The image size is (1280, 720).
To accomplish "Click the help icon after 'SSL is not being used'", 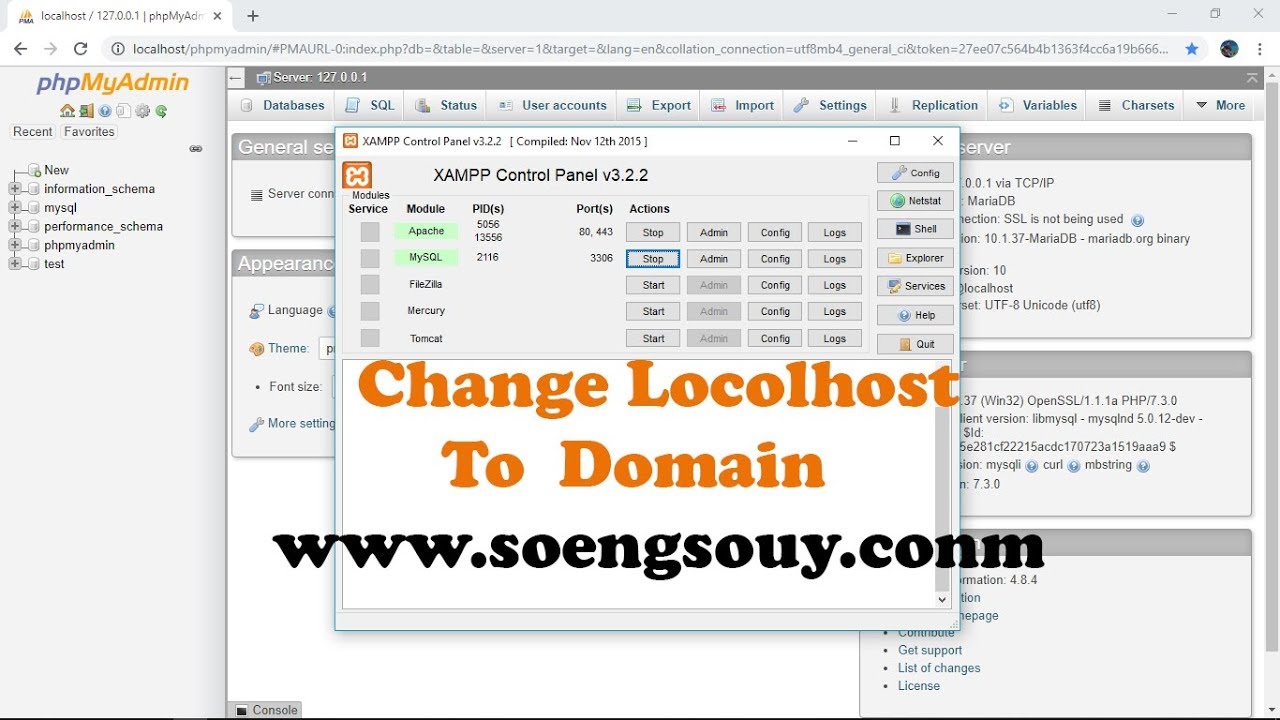I will pos(1137,220).
